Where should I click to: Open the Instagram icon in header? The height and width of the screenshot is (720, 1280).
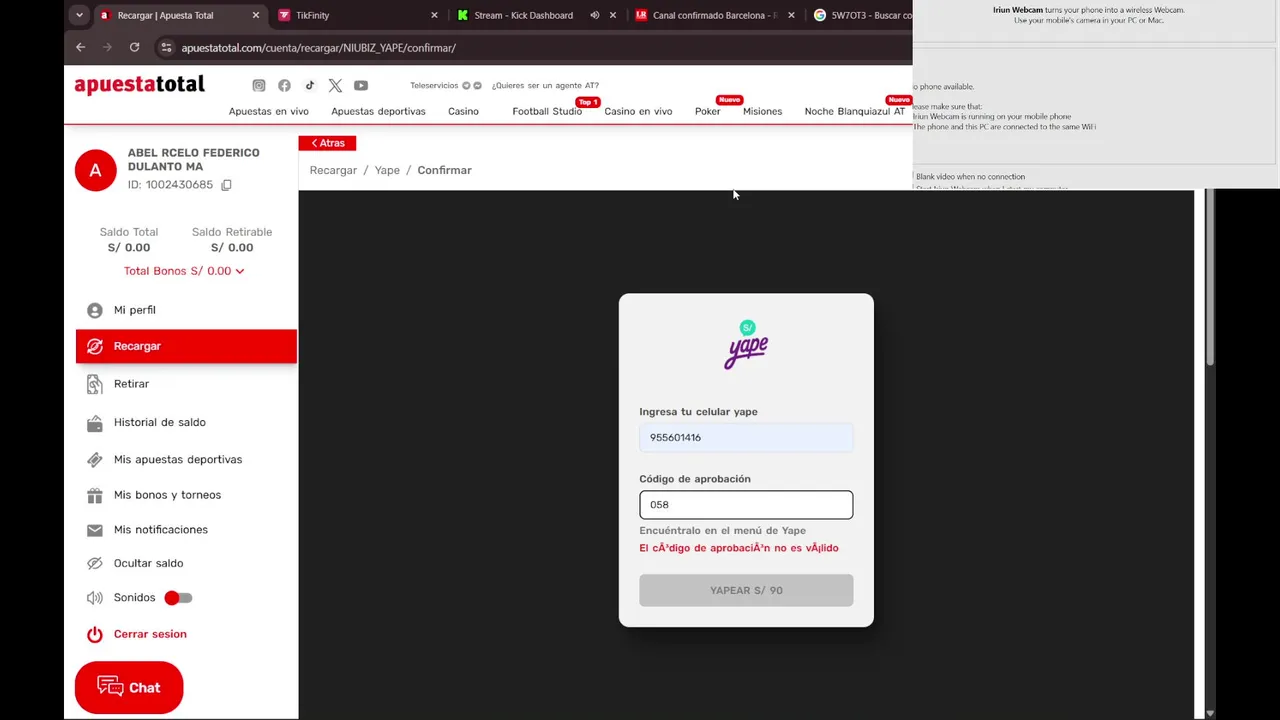(x=259, y=86)
